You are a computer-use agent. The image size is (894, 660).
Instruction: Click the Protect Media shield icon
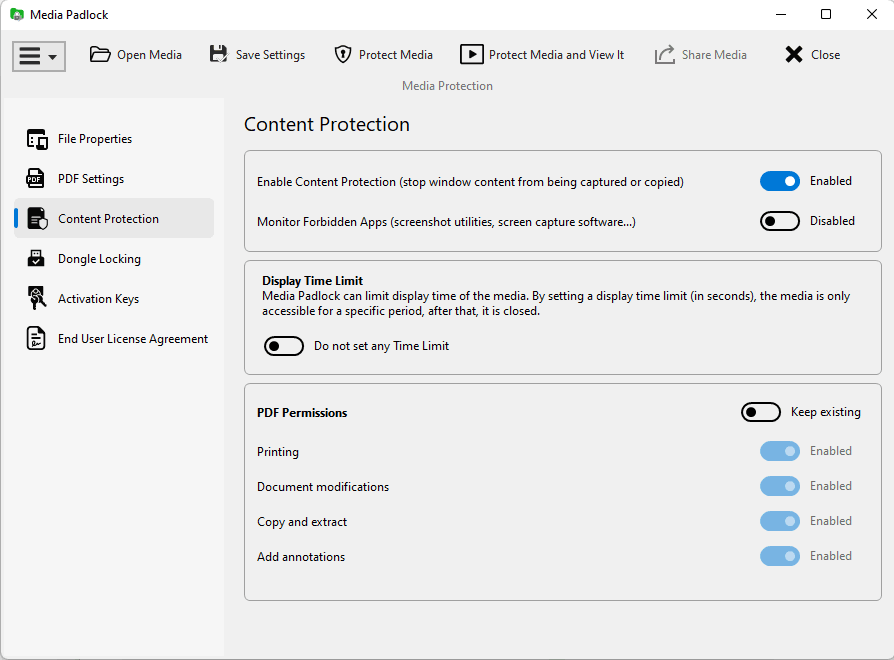coord(343,55)
